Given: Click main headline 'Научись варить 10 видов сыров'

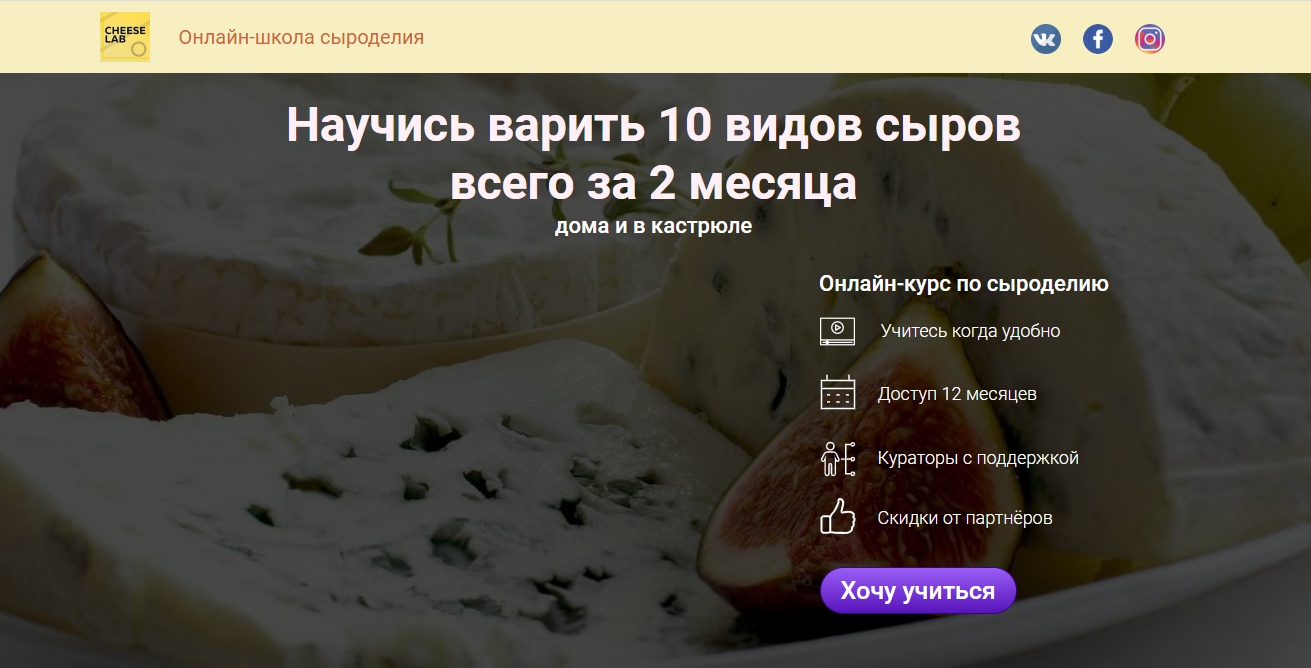Looking at the screenshot, I should tap(654, 127).
